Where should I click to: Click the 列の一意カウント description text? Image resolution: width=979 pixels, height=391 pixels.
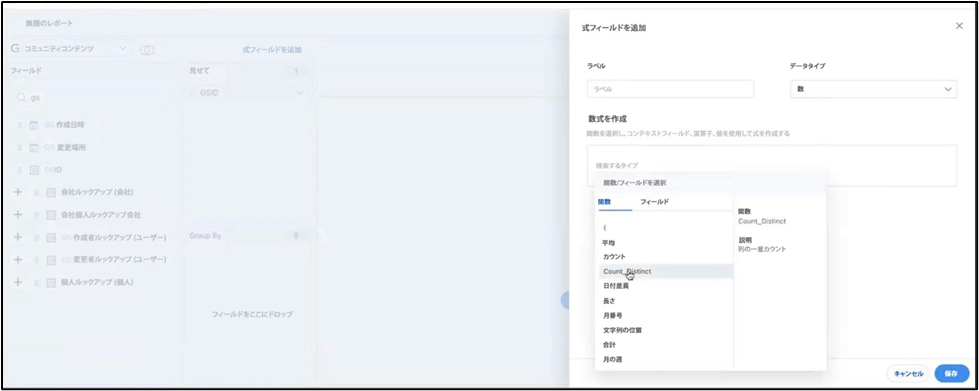pyautogui.click(x=762, y=249)
